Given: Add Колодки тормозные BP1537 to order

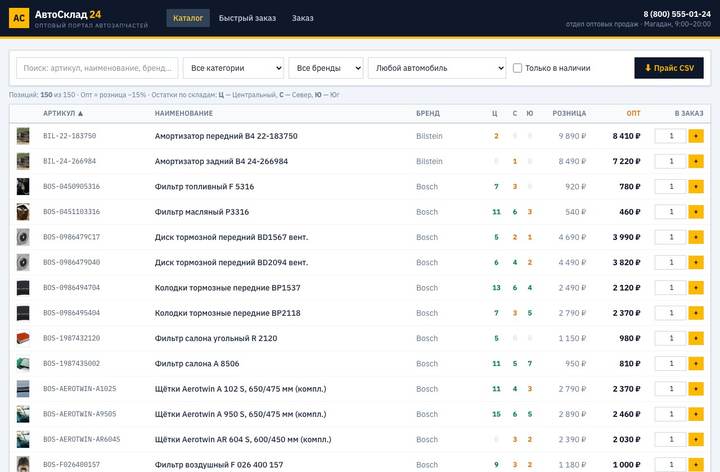Looking at the screenshot, I should pos(696,287).
